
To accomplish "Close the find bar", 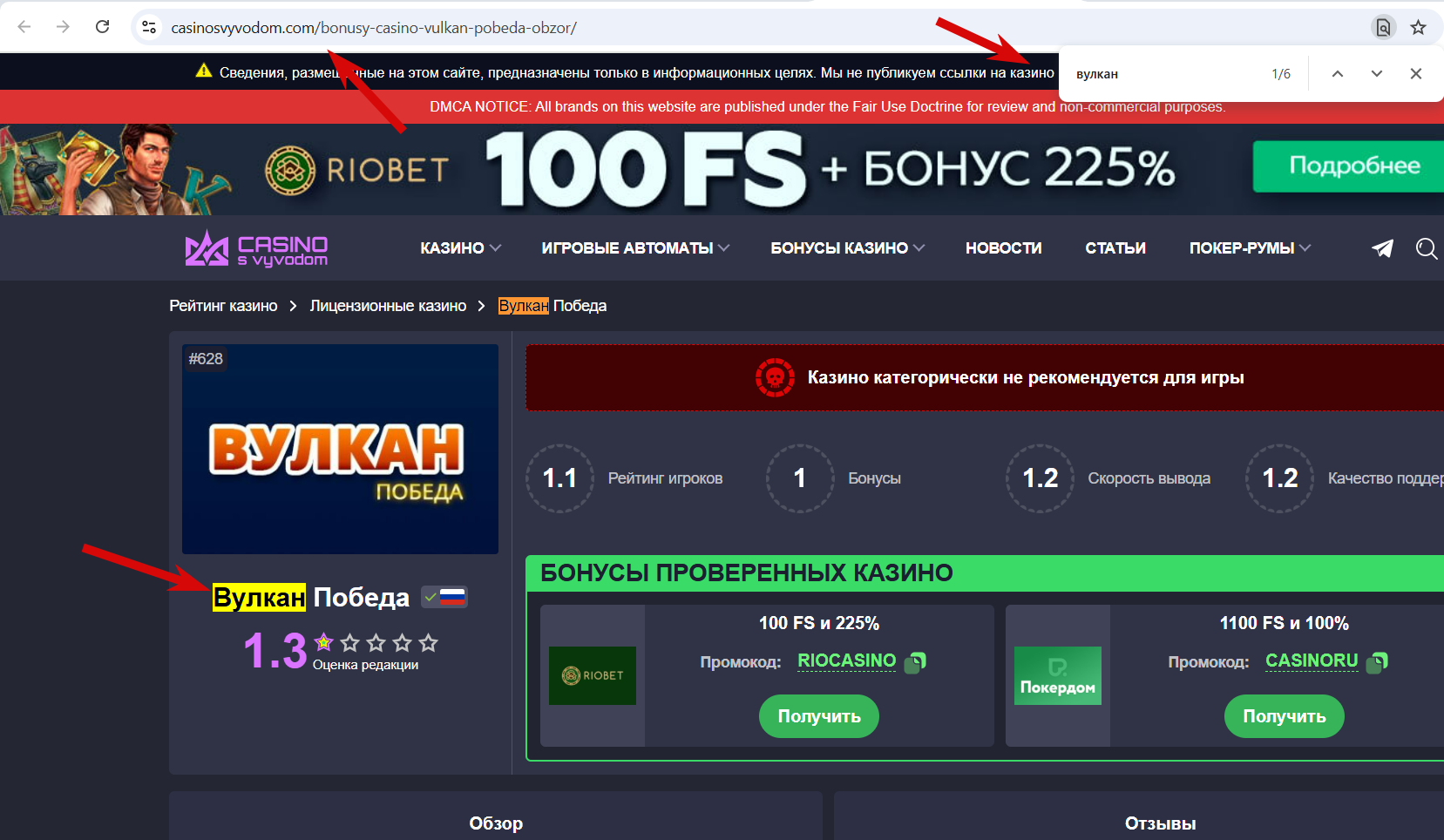I will [x=1416, y=74].
